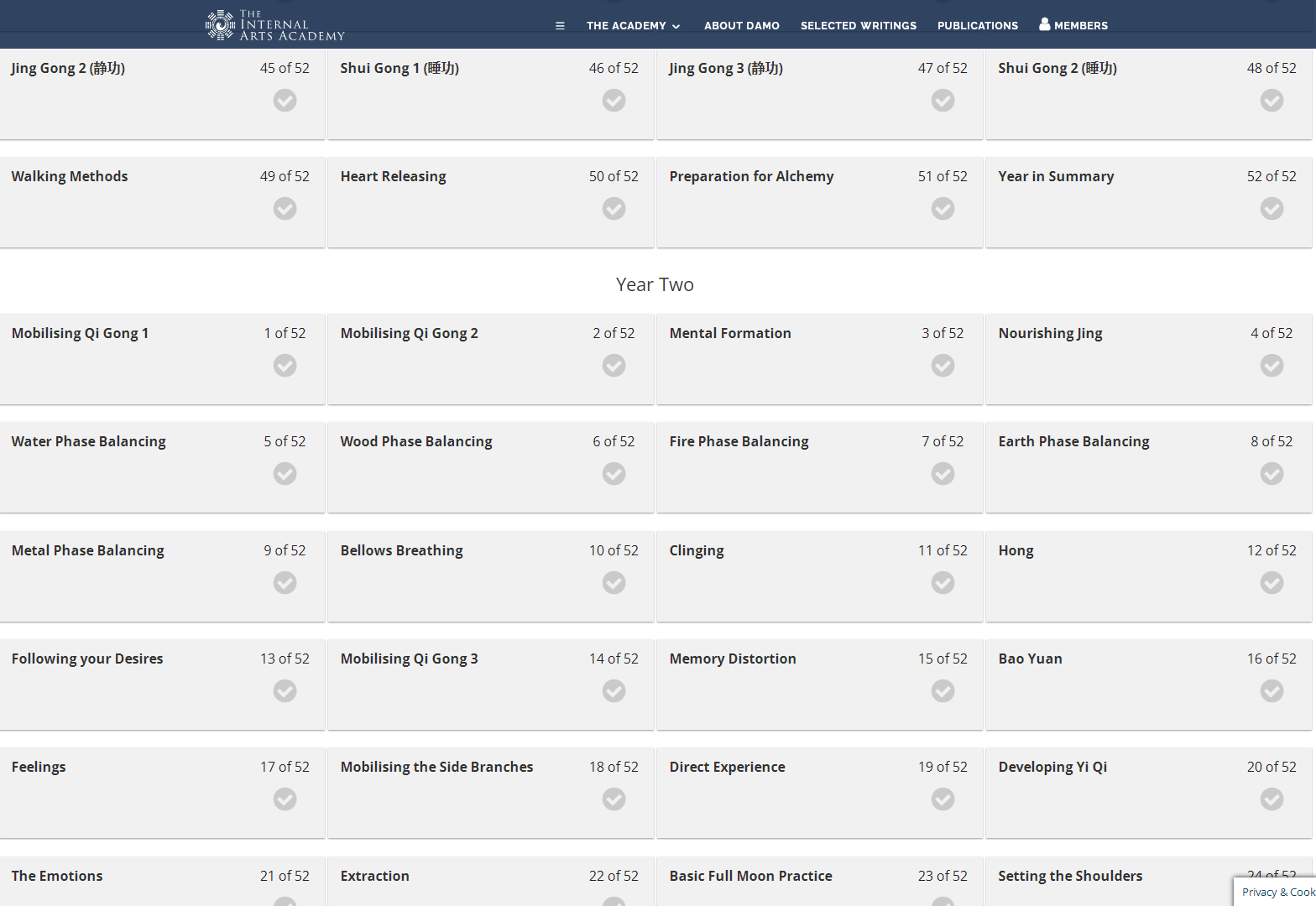Select the Memory Distortion lesson card
Image resolution: width=1316 pixels, height=906 pixels.
819,685
